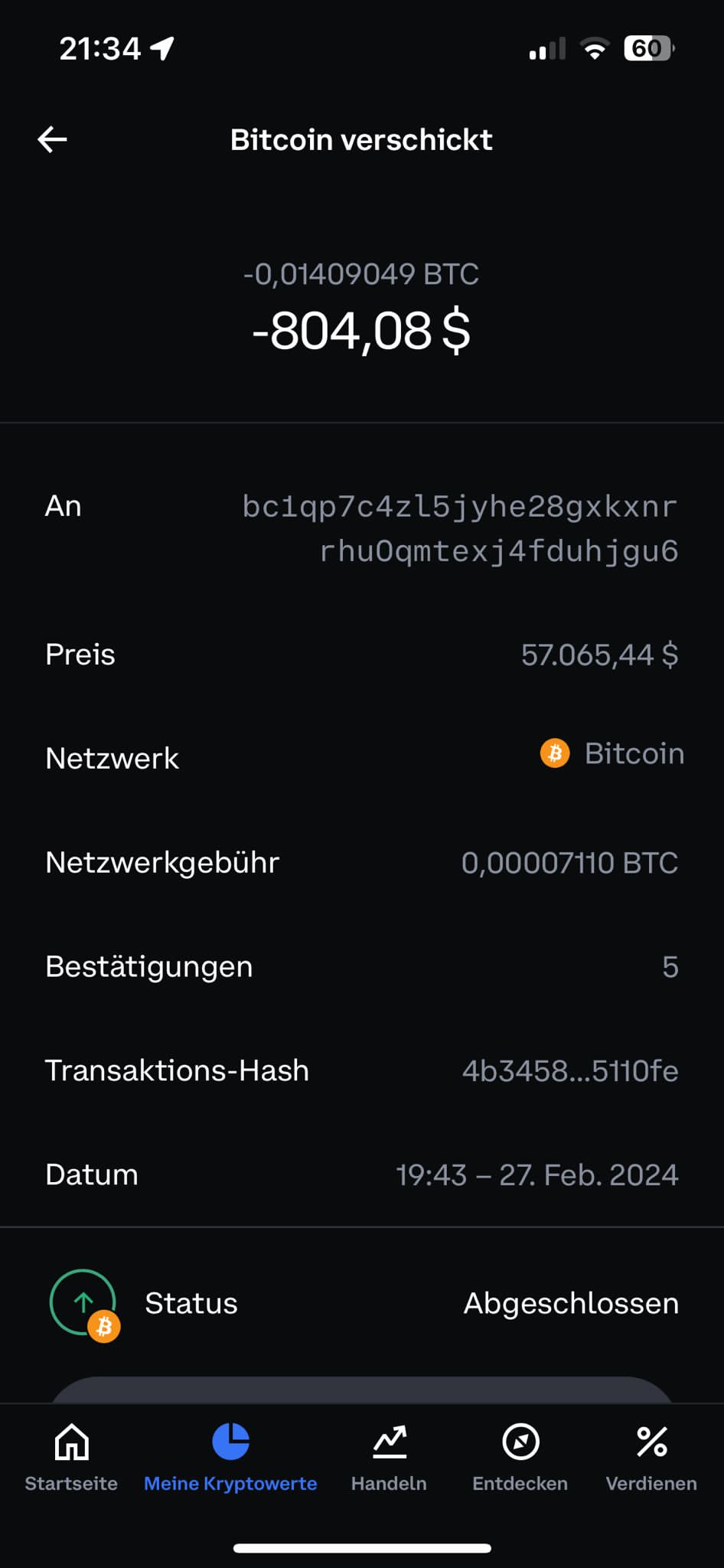Tap the Abgeschlossen status text

(571, 1303)
